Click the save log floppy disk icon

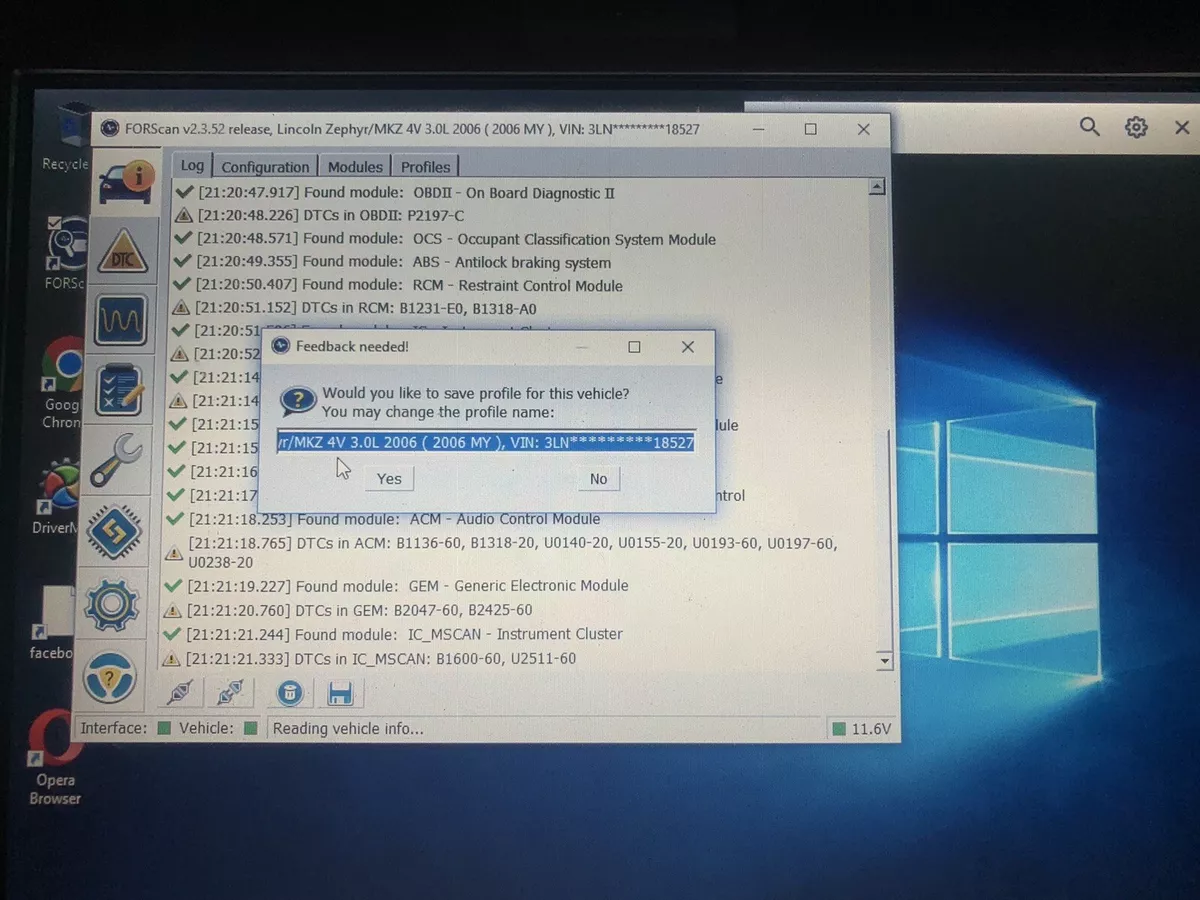(339, 693)
